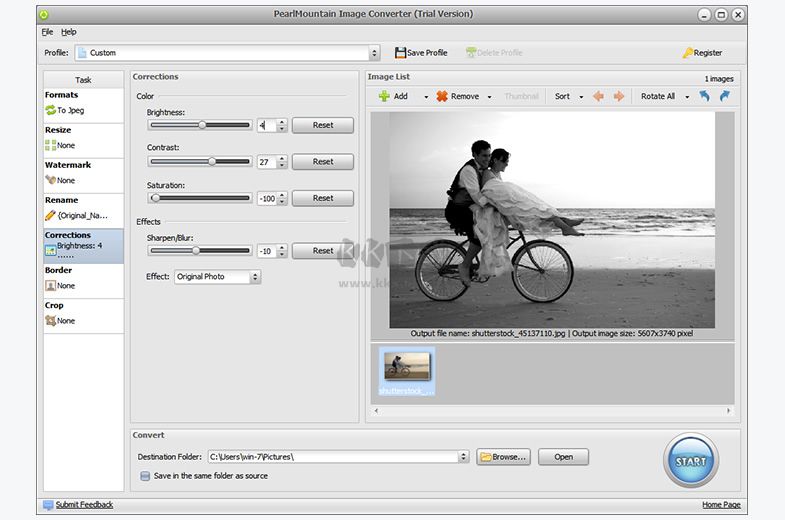
Task: Expand the Destination Folder dropdown
Action: point(463,457)
